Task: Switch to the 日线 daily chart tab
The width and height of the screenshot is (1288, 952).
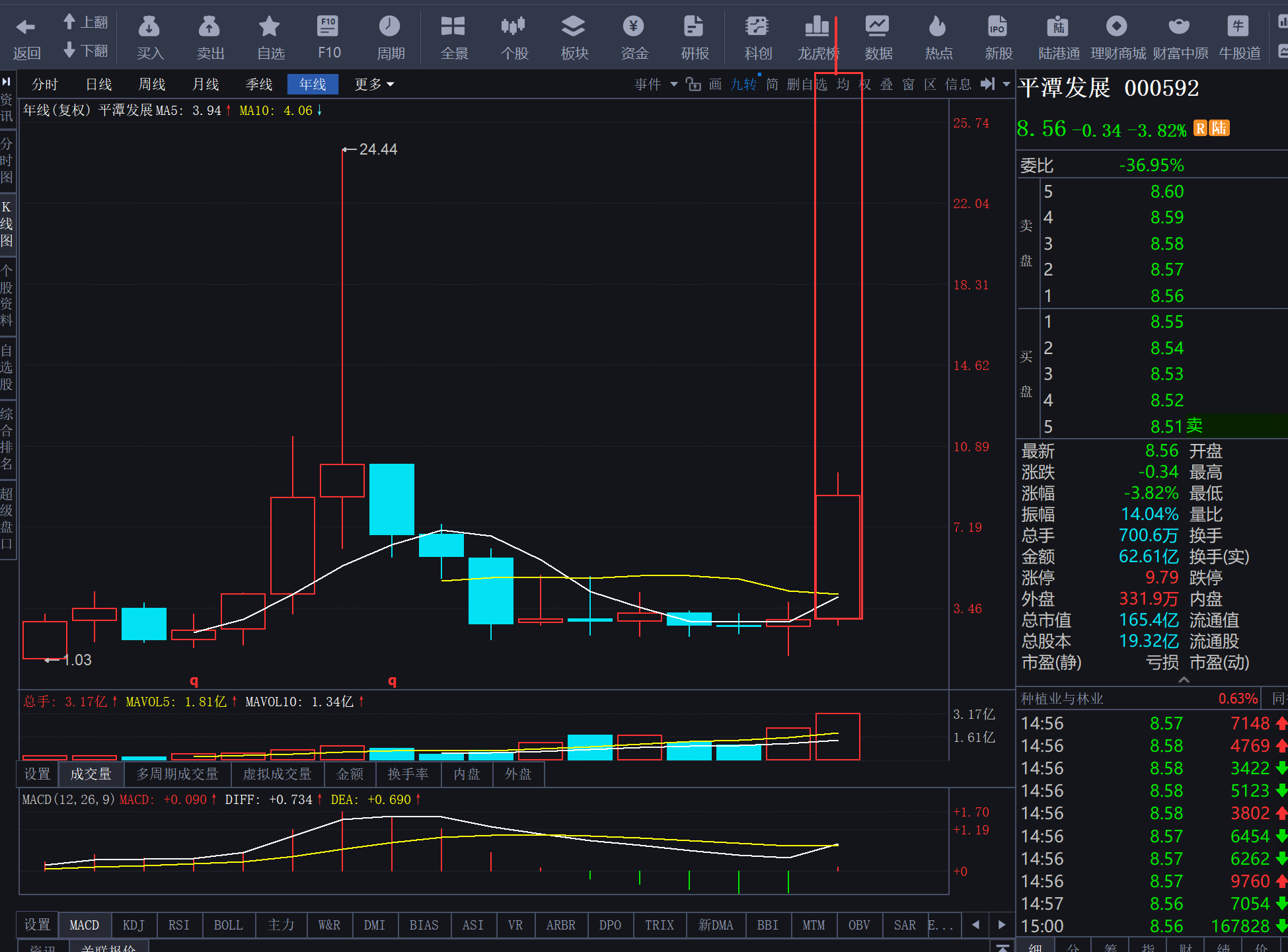Action: (98, 84)
